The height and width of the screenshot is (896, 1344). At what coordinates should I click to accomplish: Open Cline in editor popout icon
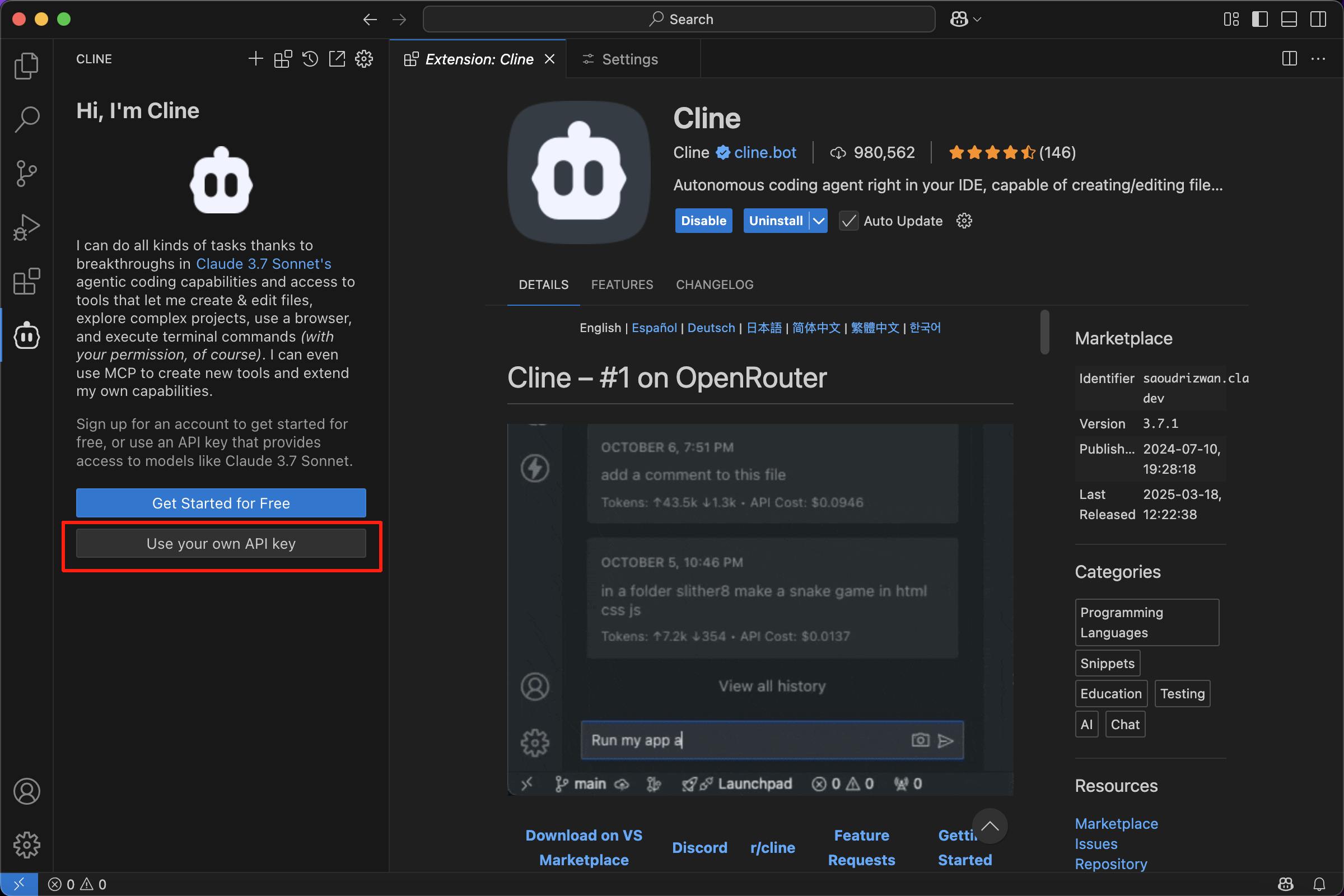click(337, 59)
